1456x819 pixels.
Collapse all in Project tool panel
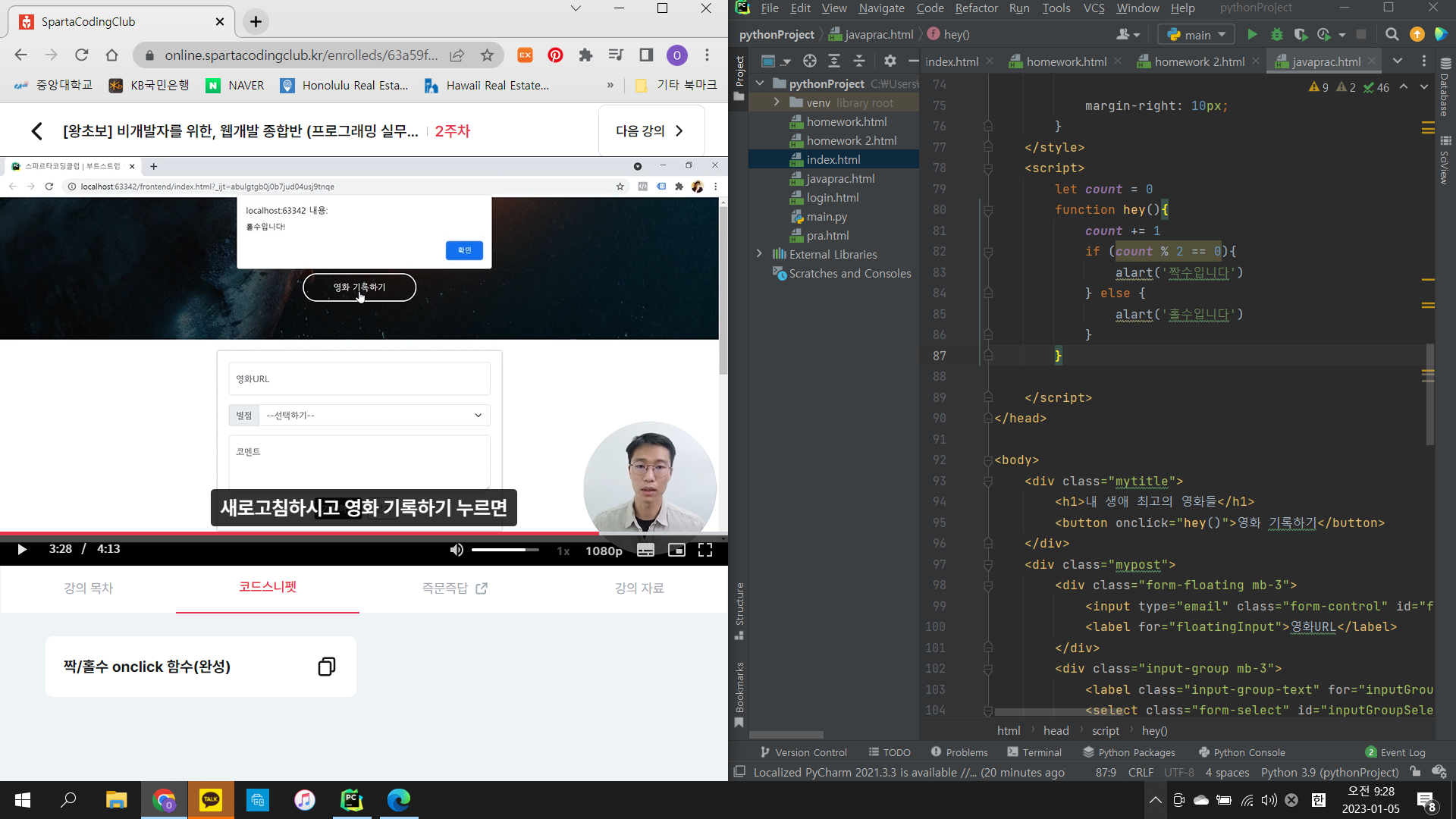coord(859,61)
